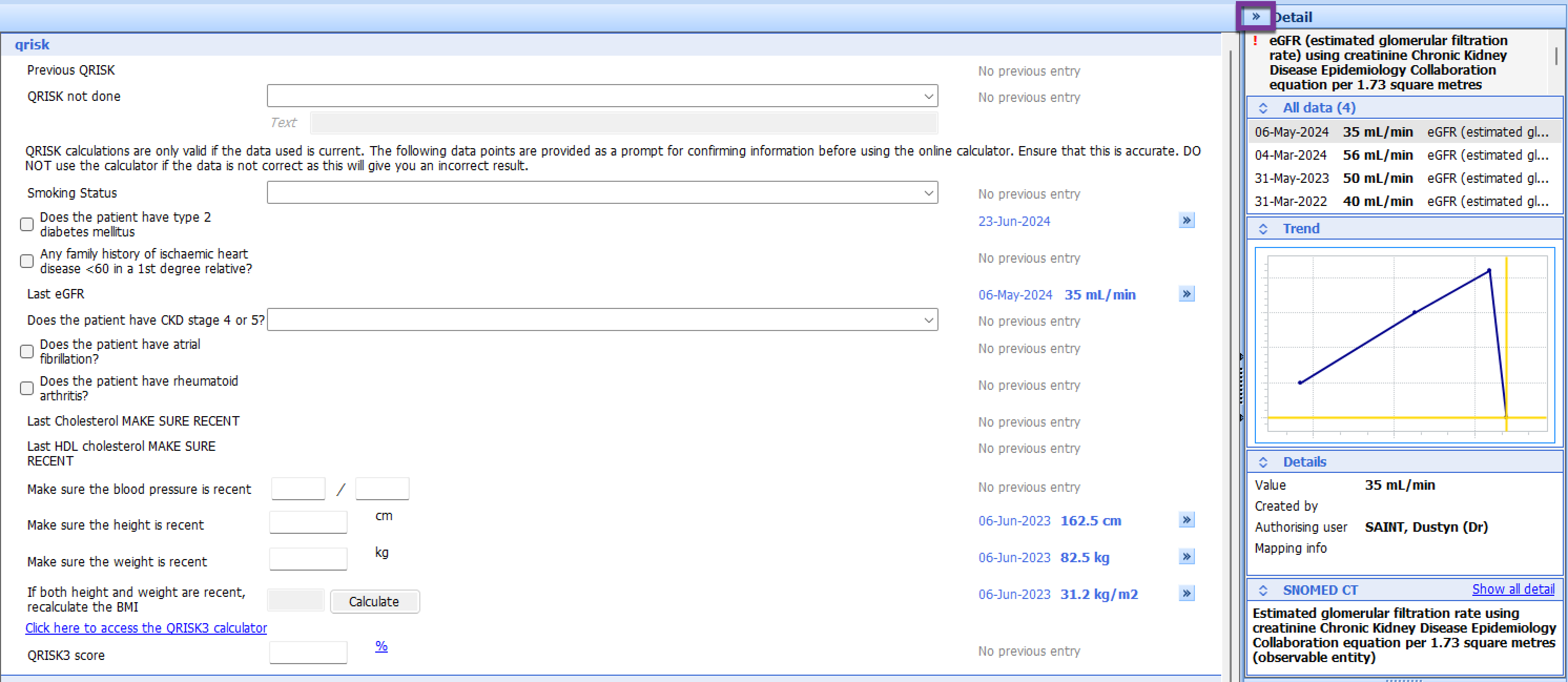Click the red exclamation alert icon
Image resolution: width=1568 pixels, height=682 pixels.
click(x=1254, y=41)
